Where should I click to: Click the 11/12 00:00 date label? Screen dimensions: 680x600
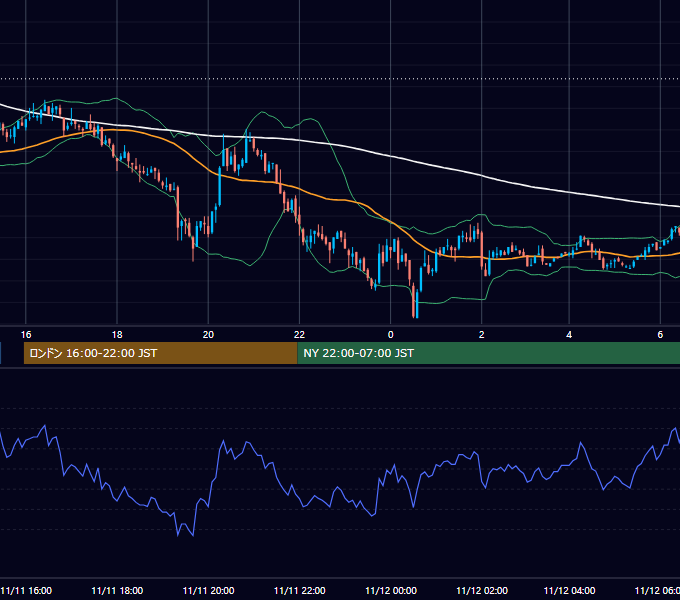391,590
